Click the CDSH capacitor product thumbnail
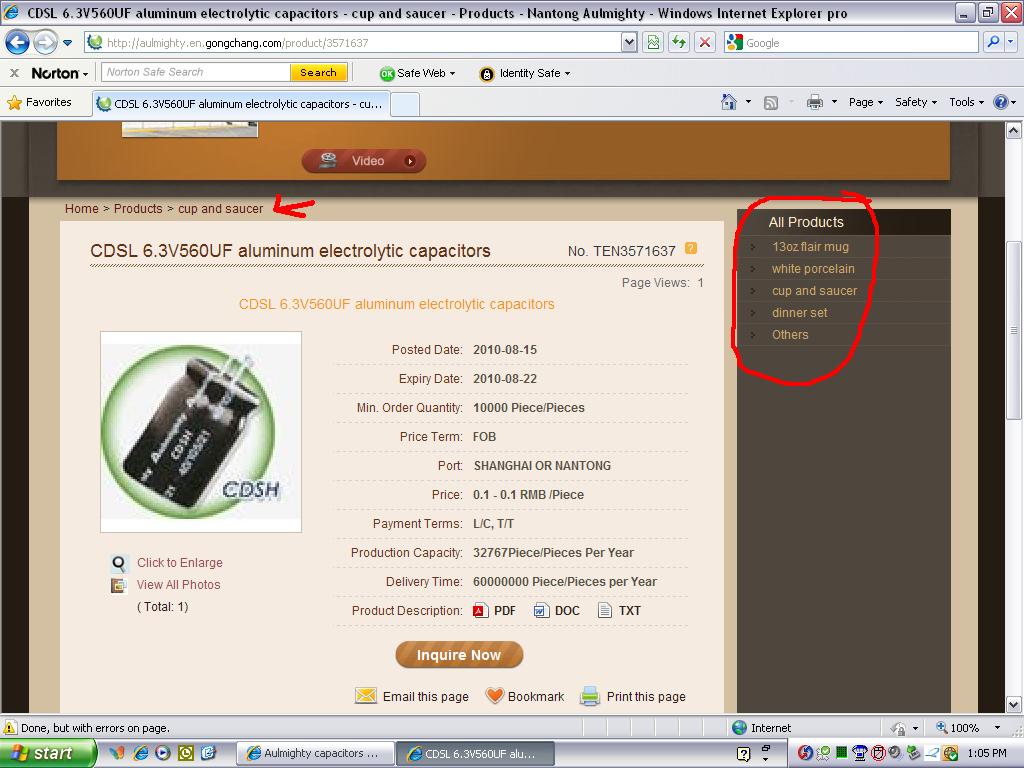 coord(200,432)
